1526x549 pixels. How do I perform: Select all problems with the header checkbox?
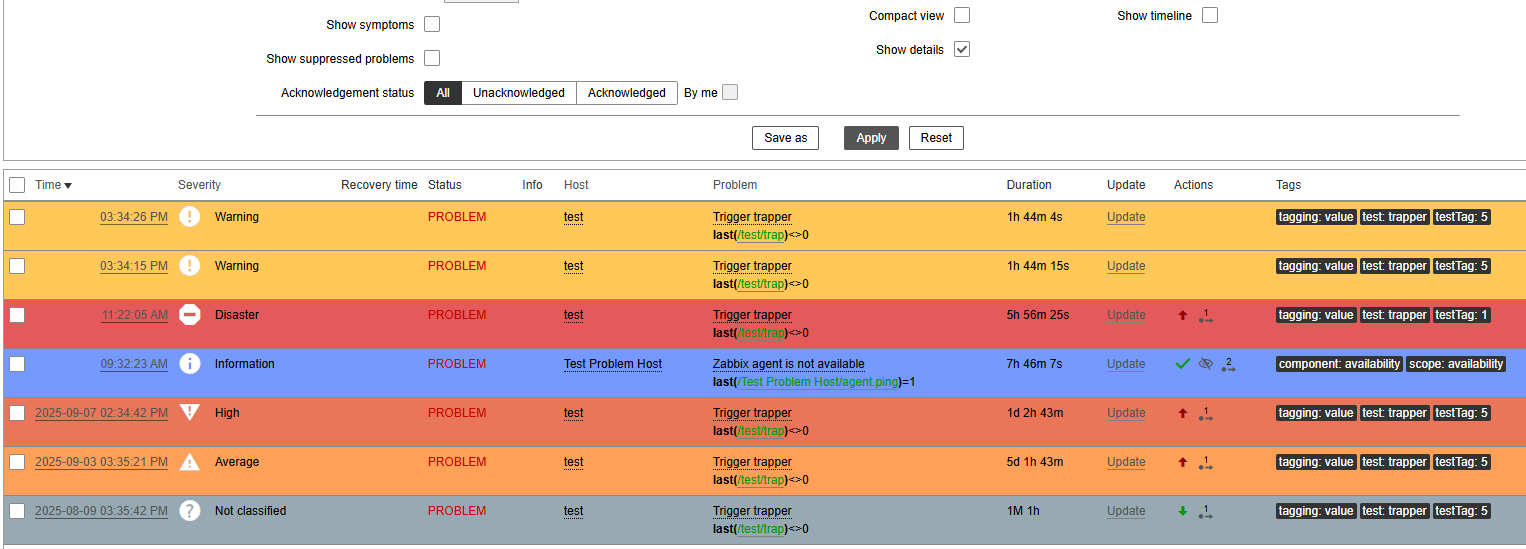click(x=17, y=185)
